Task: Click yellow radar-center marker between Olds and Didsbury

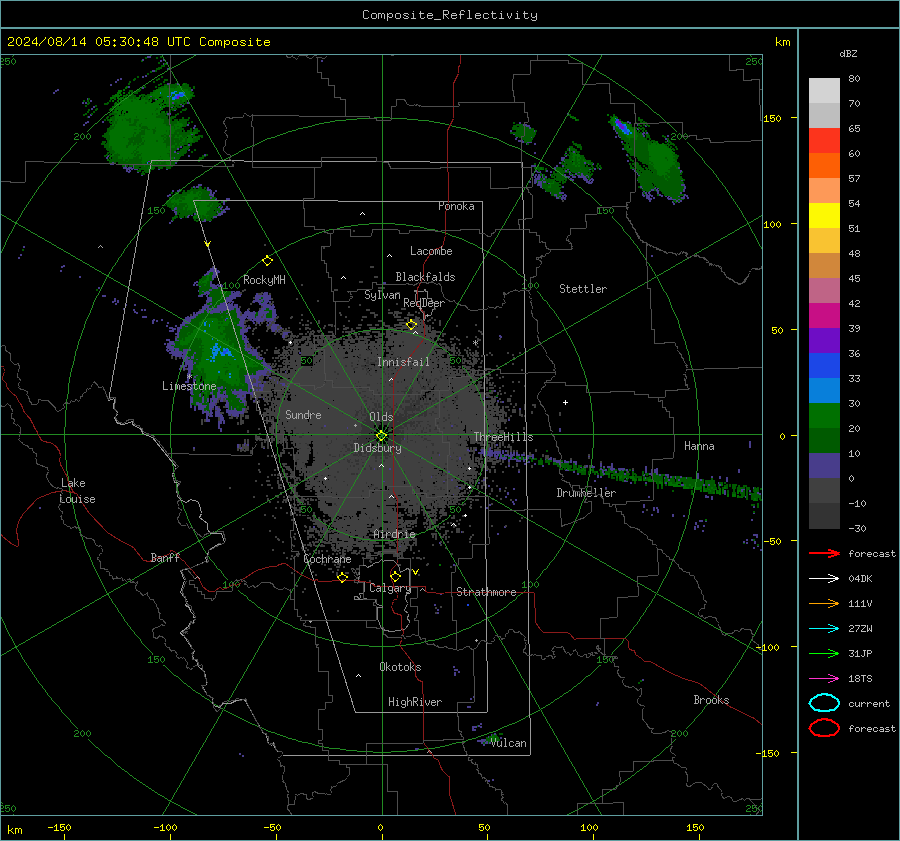Action: (381, 435)
